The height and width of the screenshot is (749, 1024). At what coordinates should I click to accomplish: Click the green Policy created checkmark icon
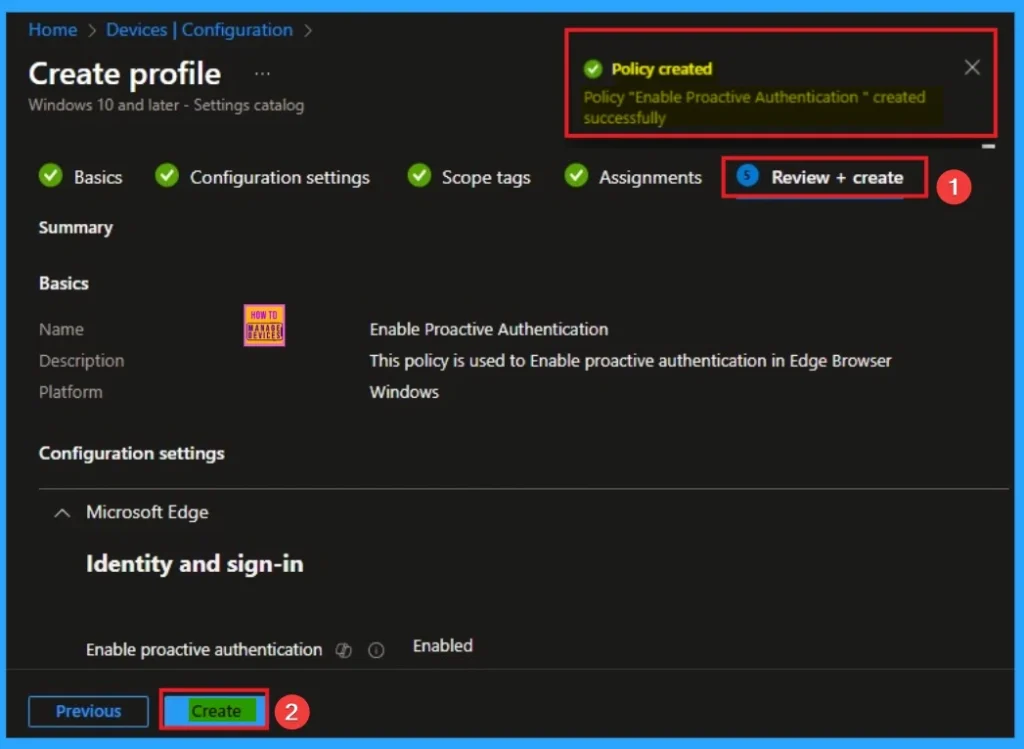593,69
